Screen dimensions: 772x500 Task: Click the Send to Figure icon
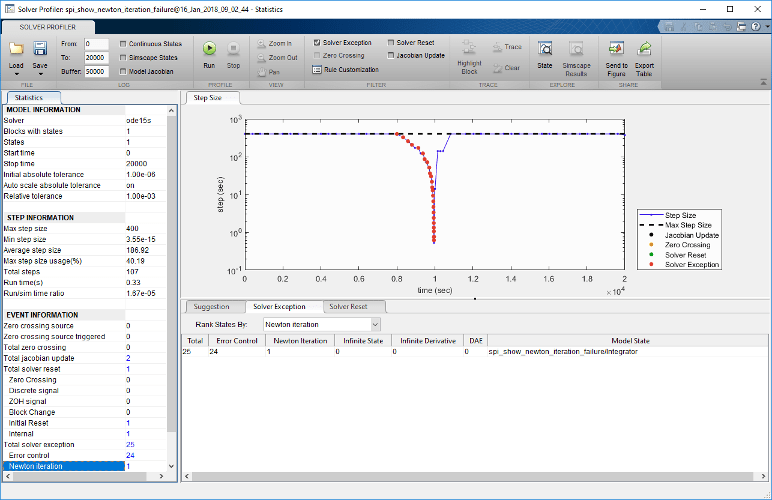click(x=617, y=48)
